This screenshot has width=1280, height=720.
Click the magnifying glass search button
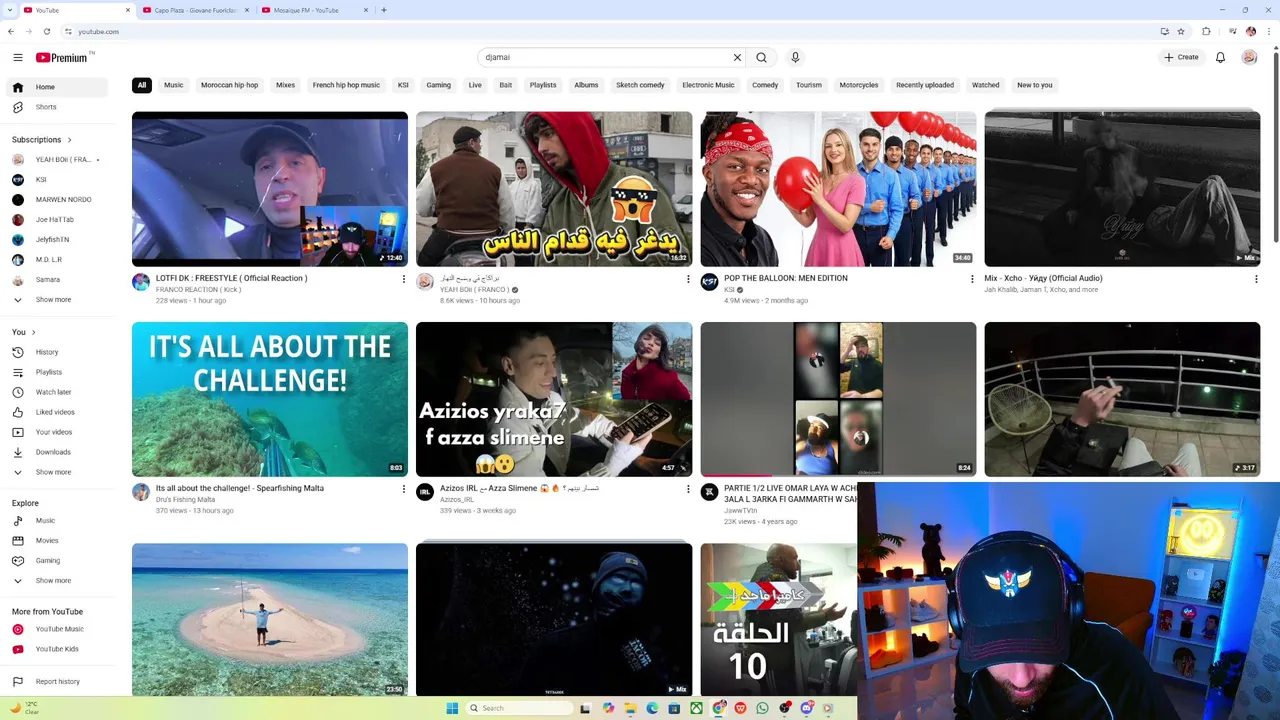pos(761,57)
